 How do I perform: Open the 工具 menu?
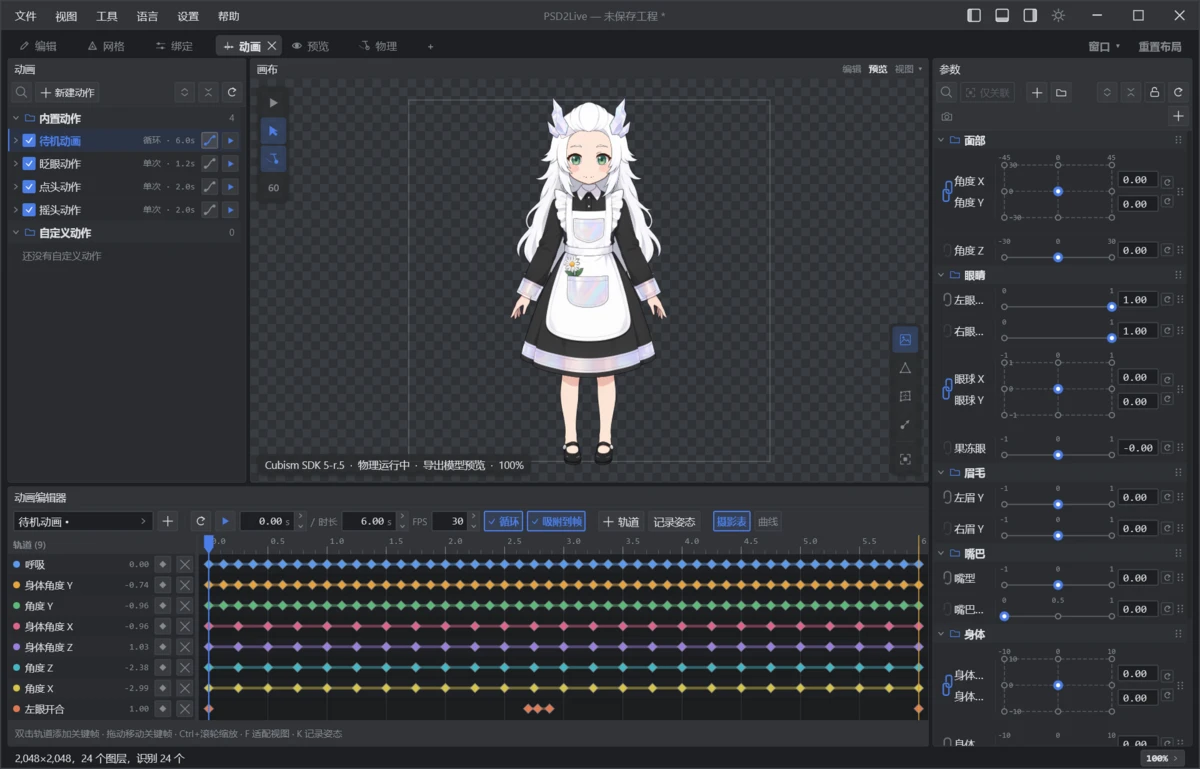click(106, 16)
